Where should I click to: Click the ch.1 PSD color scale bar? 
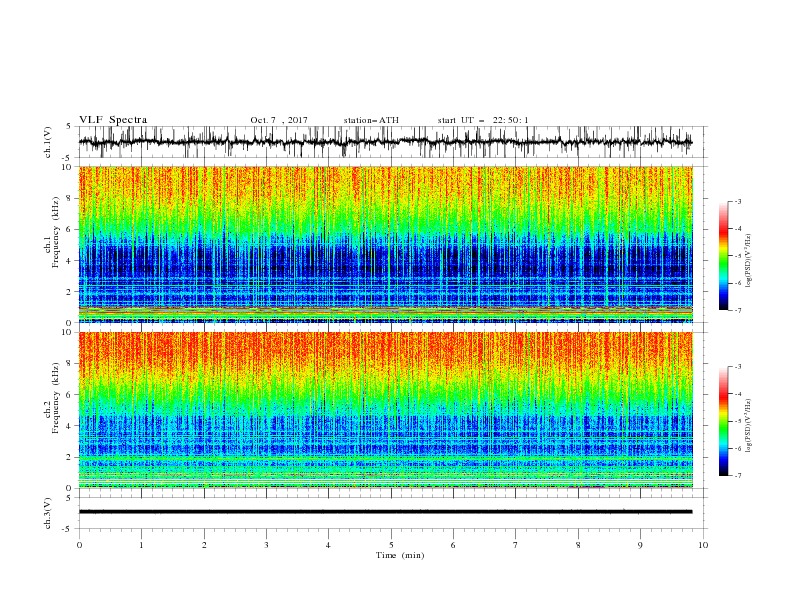723,256
